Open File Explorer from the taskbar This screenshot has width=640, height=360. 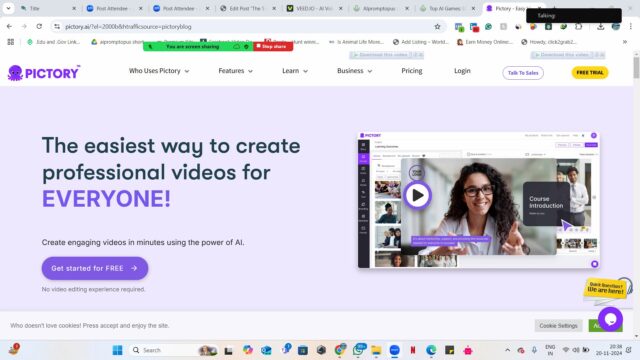point(376,350)
